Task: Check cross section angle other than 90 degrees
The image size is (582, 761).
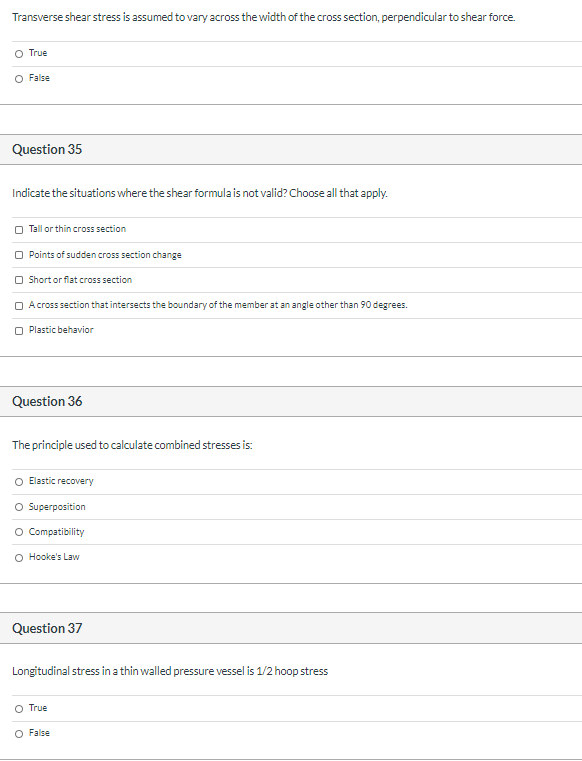Action: [19, 305]
